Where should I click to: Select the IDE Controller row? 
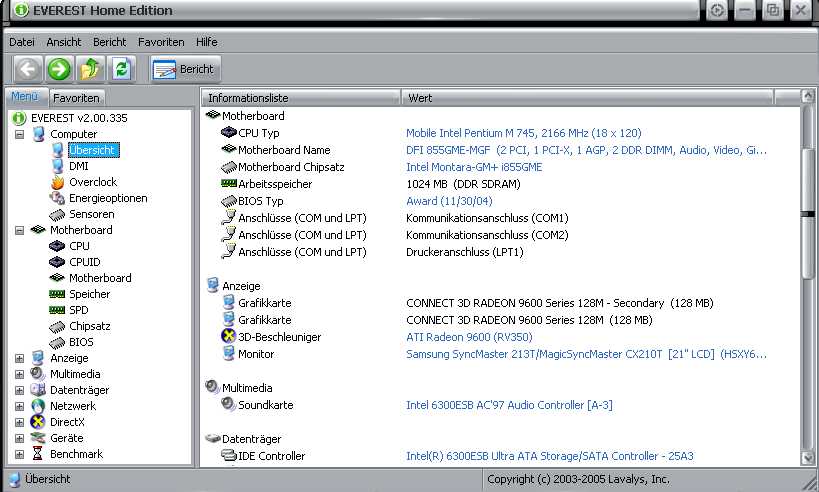coord(501,456)
